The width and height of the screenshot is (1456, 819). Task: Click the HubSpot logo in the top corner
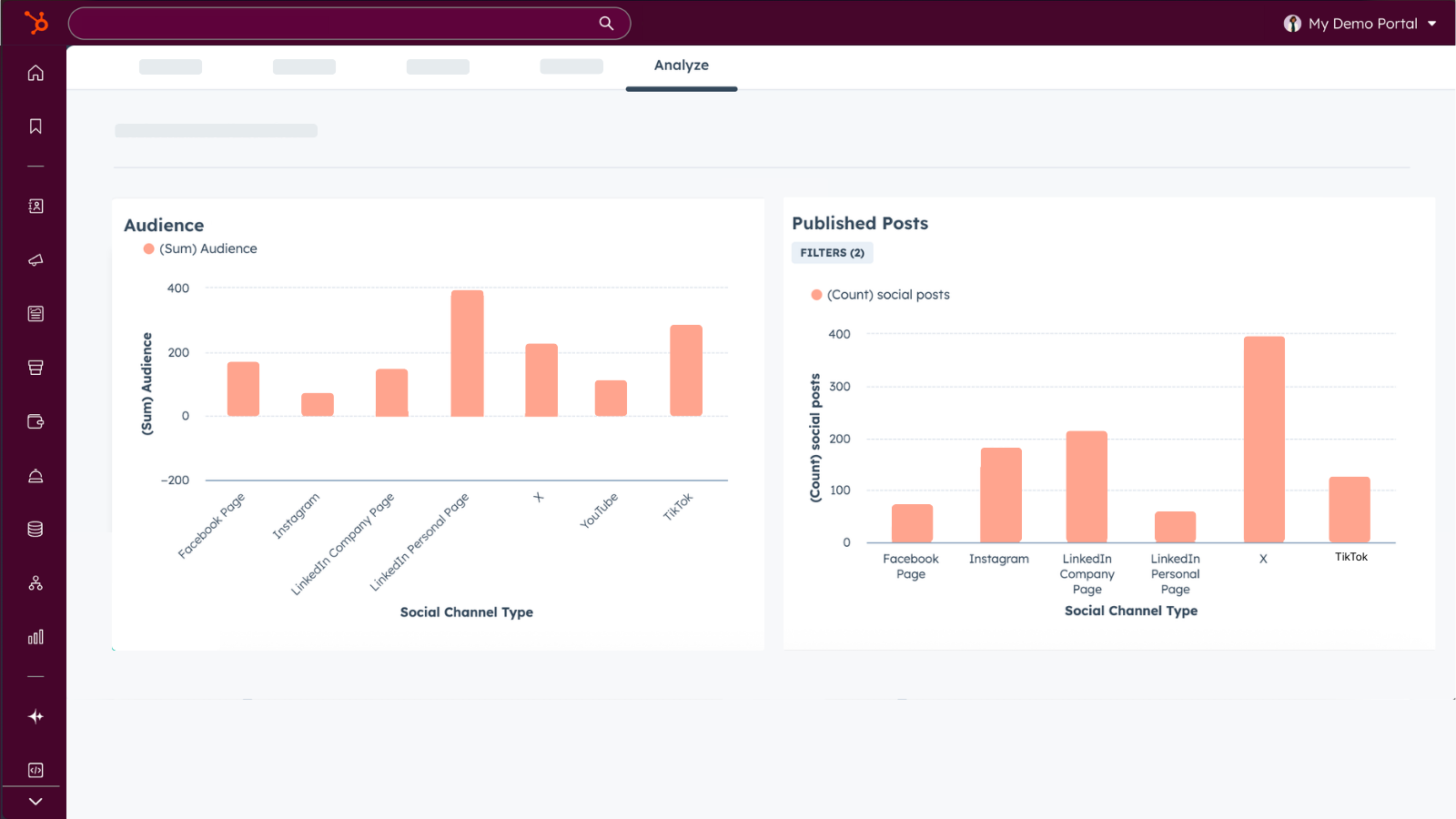click(36, 23)
